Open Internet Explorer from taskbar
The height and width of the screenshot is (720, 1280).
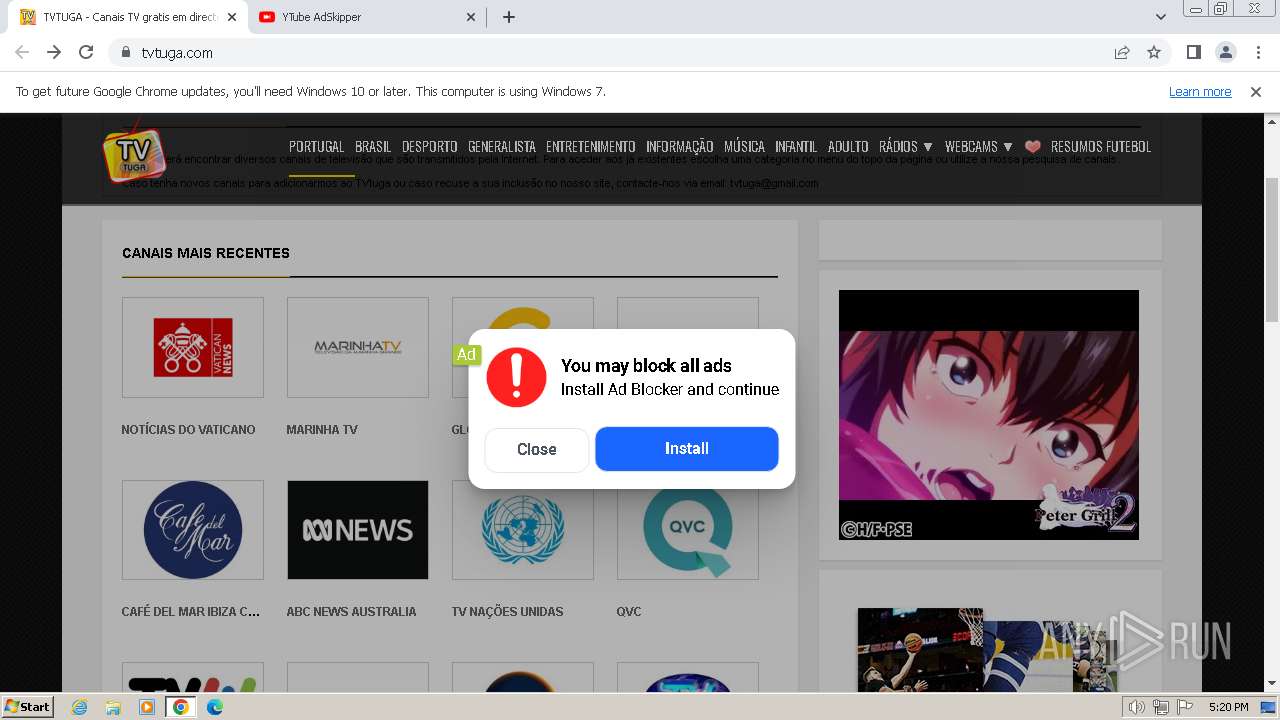(79, 707)
